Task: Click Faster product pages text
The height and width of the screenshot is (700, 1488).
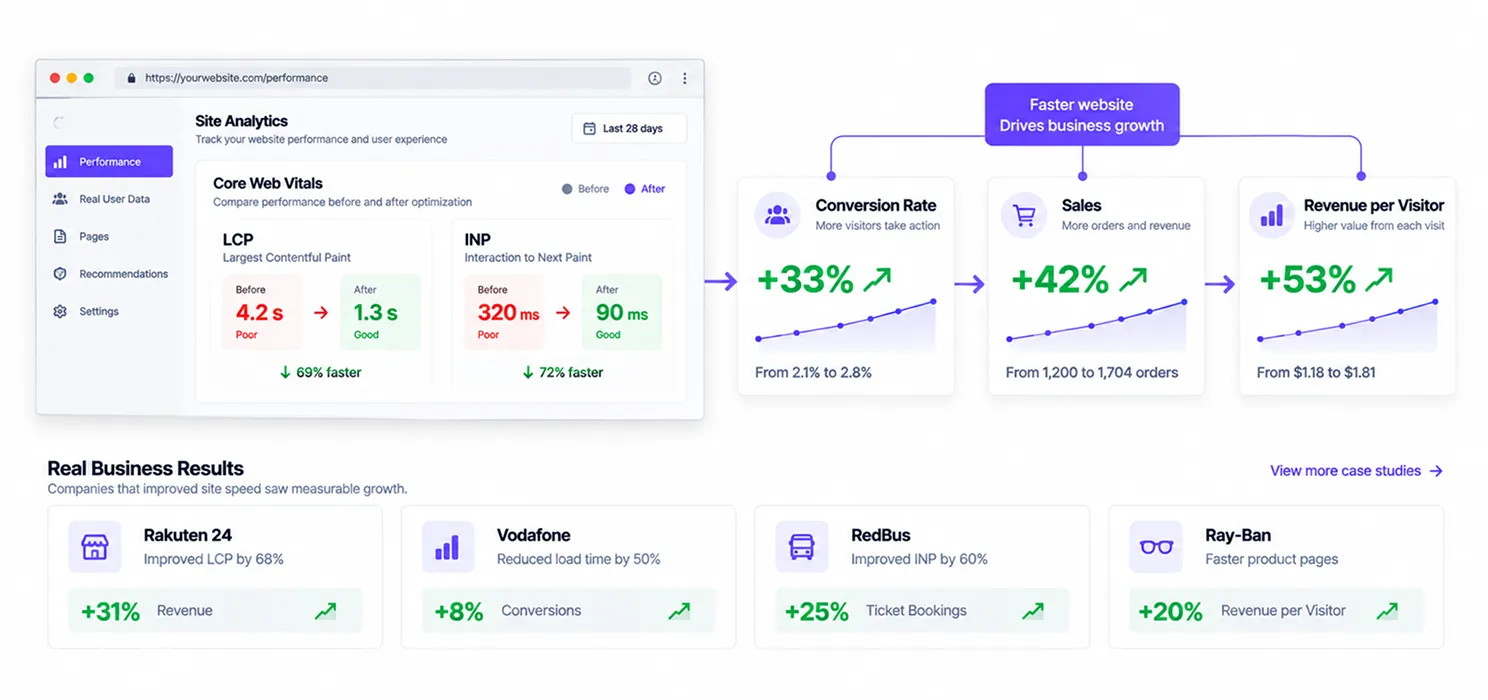Action: point(1271,560)
